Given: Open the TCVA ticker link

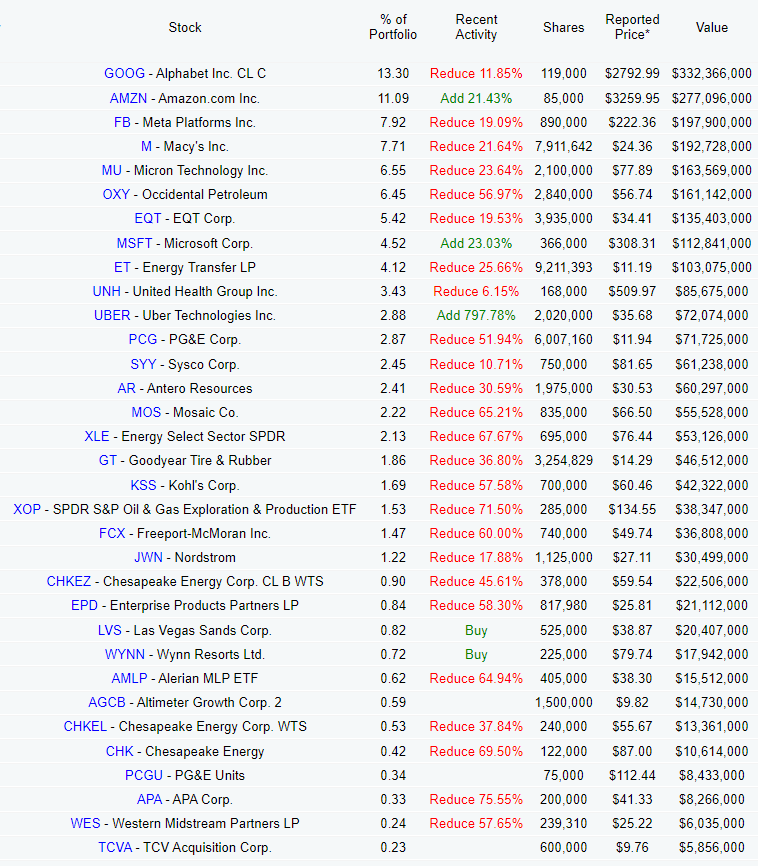Looking at the screenshot, I should 115,847.
